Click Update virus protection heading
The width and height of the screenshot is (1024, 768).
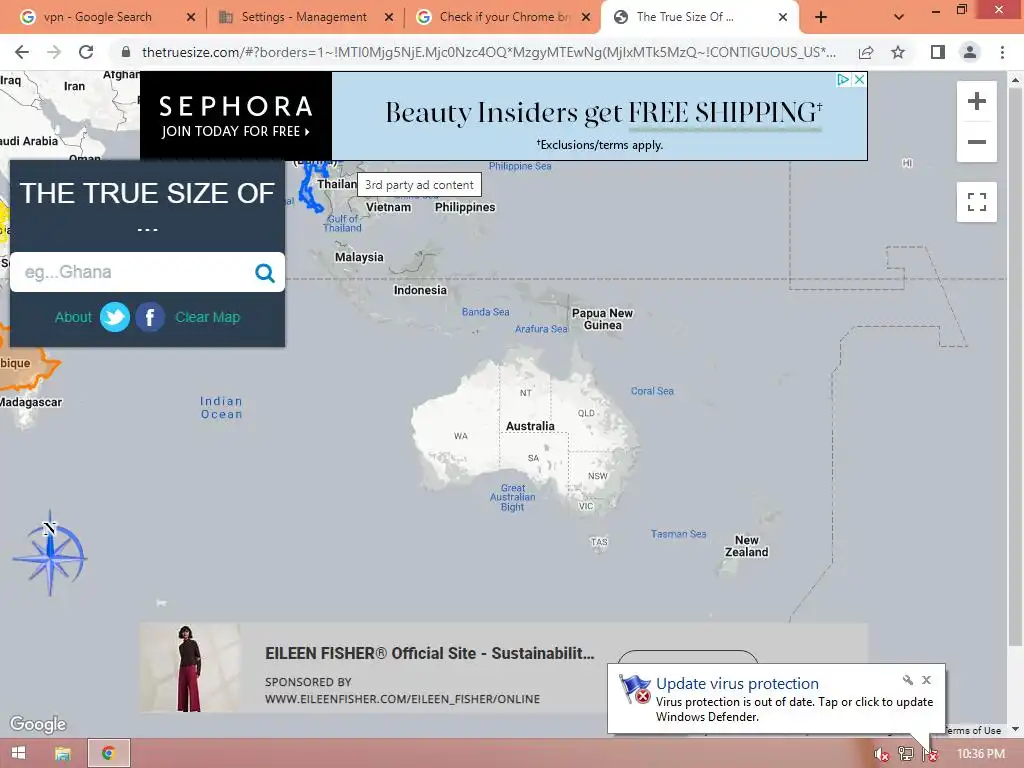pyautogui.click(x=737, y=683)
